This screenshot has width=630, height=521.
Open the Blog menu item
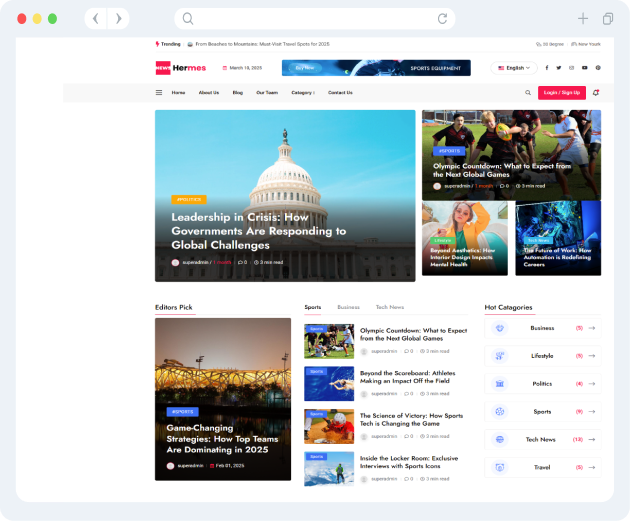pyautogui.click(x=238, y=93)
